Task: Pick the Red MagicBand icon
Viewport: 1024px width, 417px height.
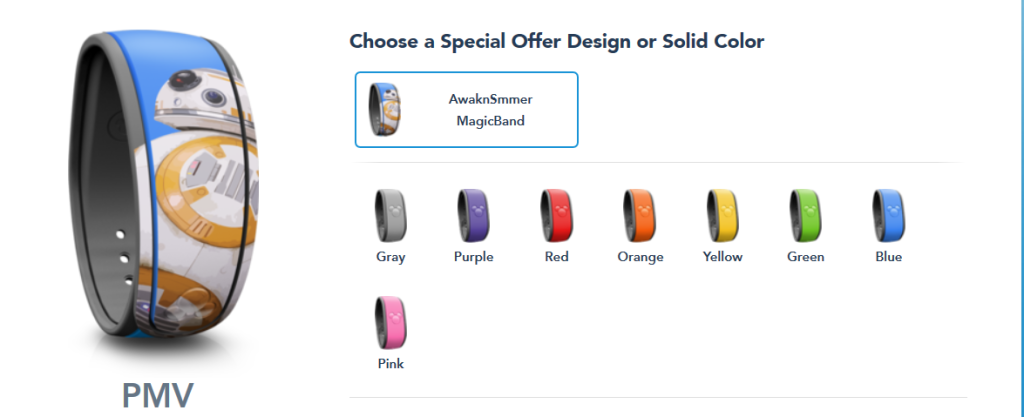Action: click(556, 216)
